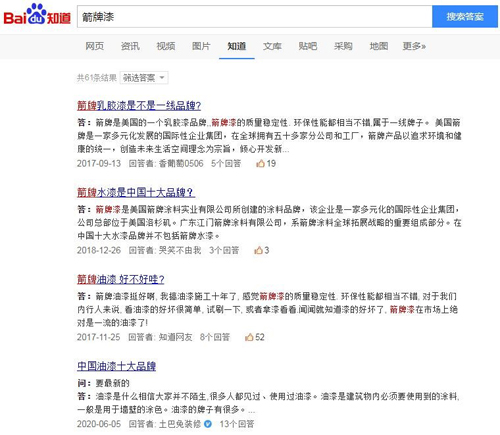This screenshot has height=435, width=500.
Task: Click the 搜索答案 search button
Action: click(x=465, y=16)
